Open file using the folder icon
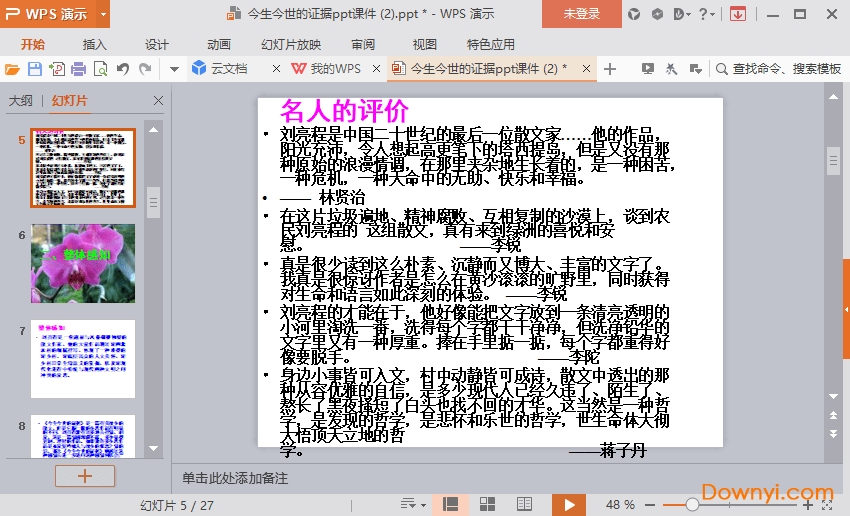This screenshot has width=850, height=516. [13, 69]
